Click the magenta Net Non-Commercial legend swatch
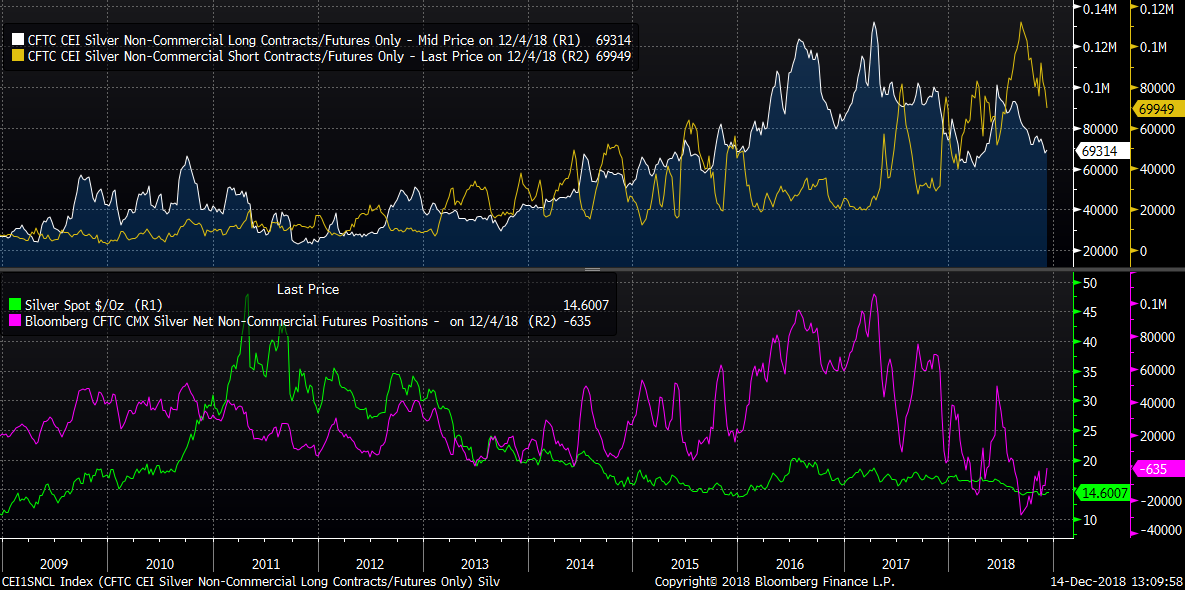 click(x=14, y=321)
